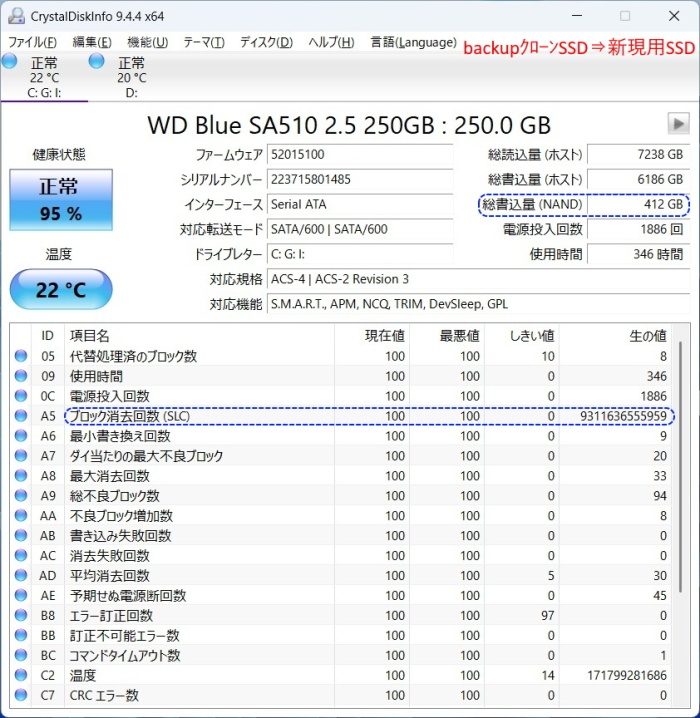This screenshot has width=700, height=718.
Task: Open the ヘルプ(H) menu
Action: point(331,42)
